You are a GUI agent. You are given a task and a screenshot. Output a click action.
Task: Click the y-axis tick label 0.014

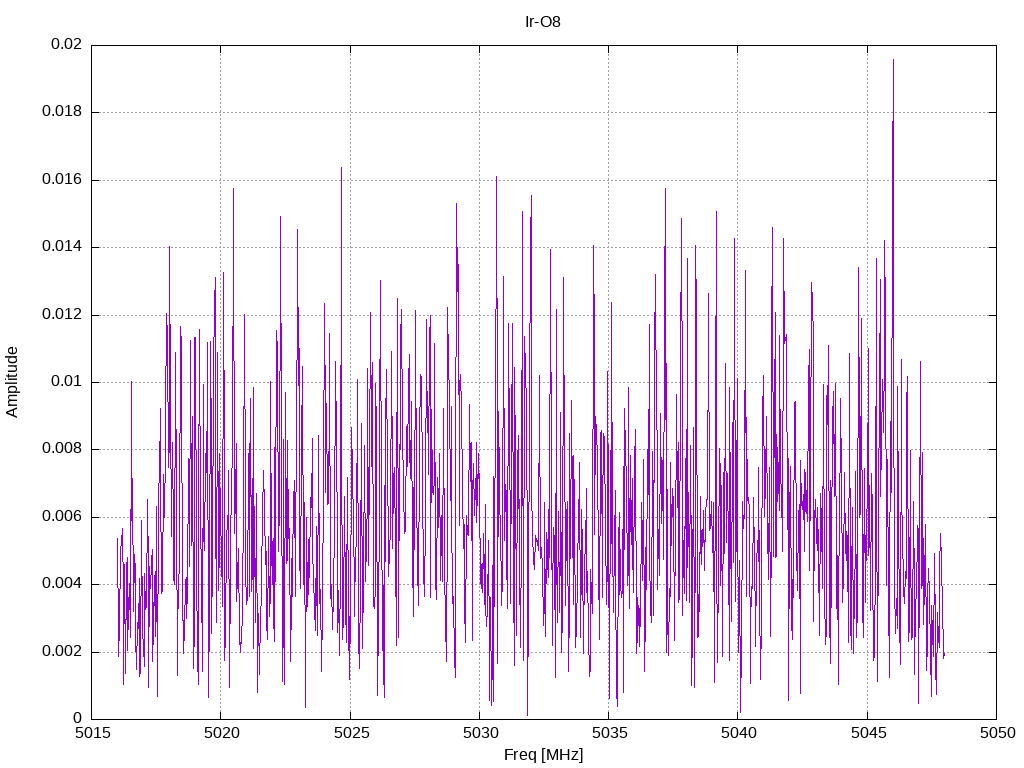click(x=62, y=247)
